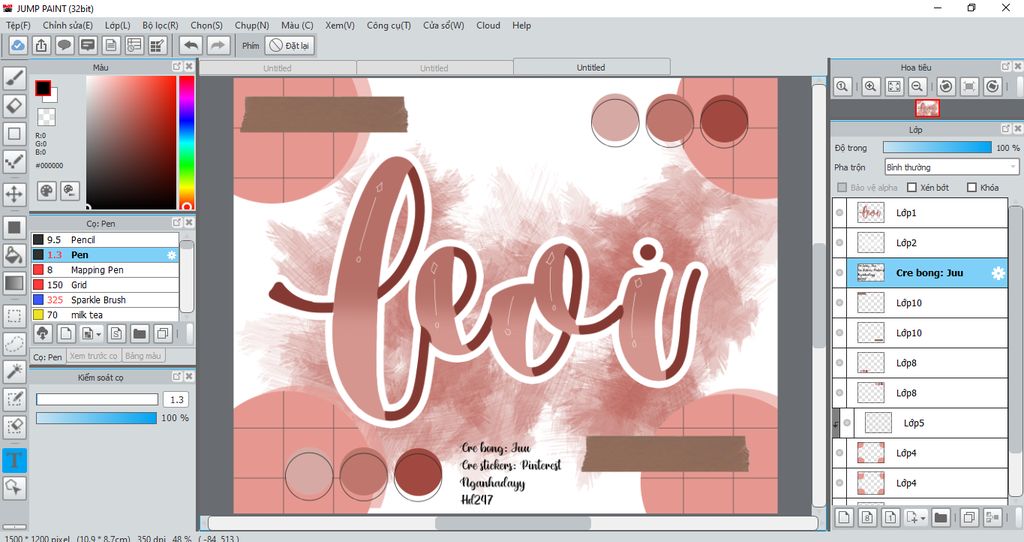Select the Move tool
The image size is (1024, 542).
[14, 194]
